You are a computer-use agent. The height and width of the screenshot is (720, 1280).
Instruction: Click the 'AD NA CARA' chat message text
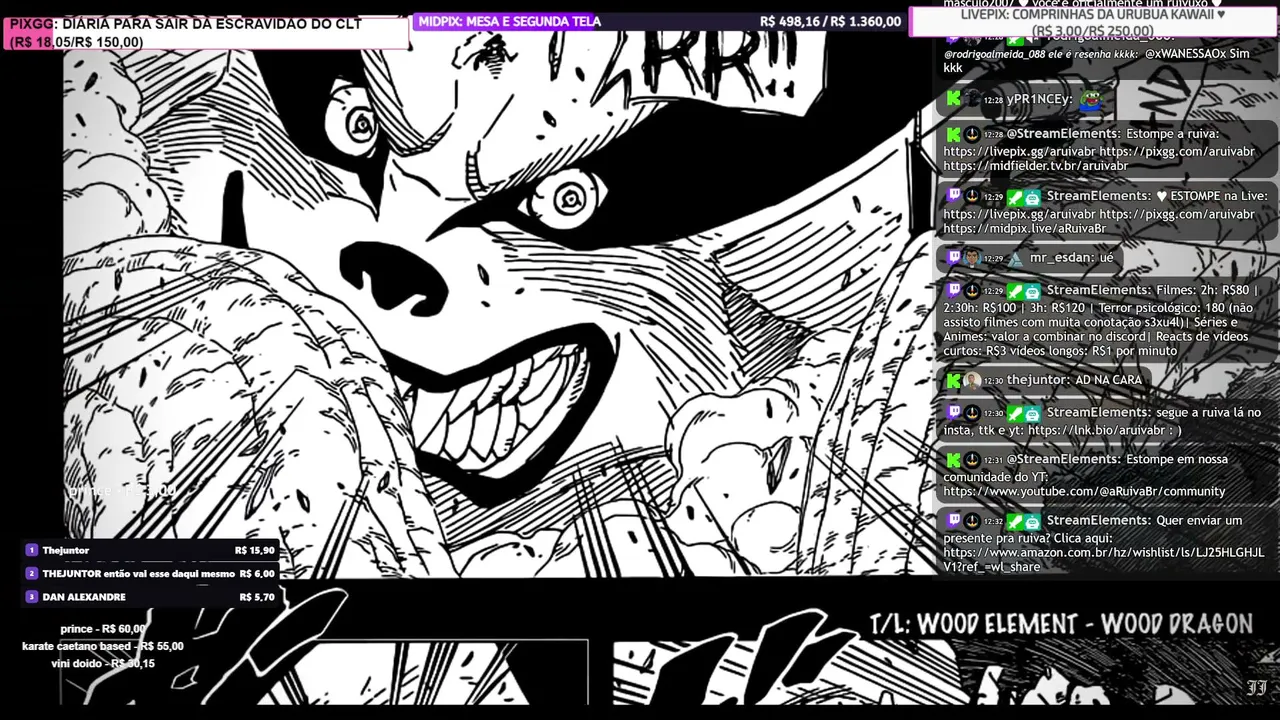click(x=1109, y=380)
